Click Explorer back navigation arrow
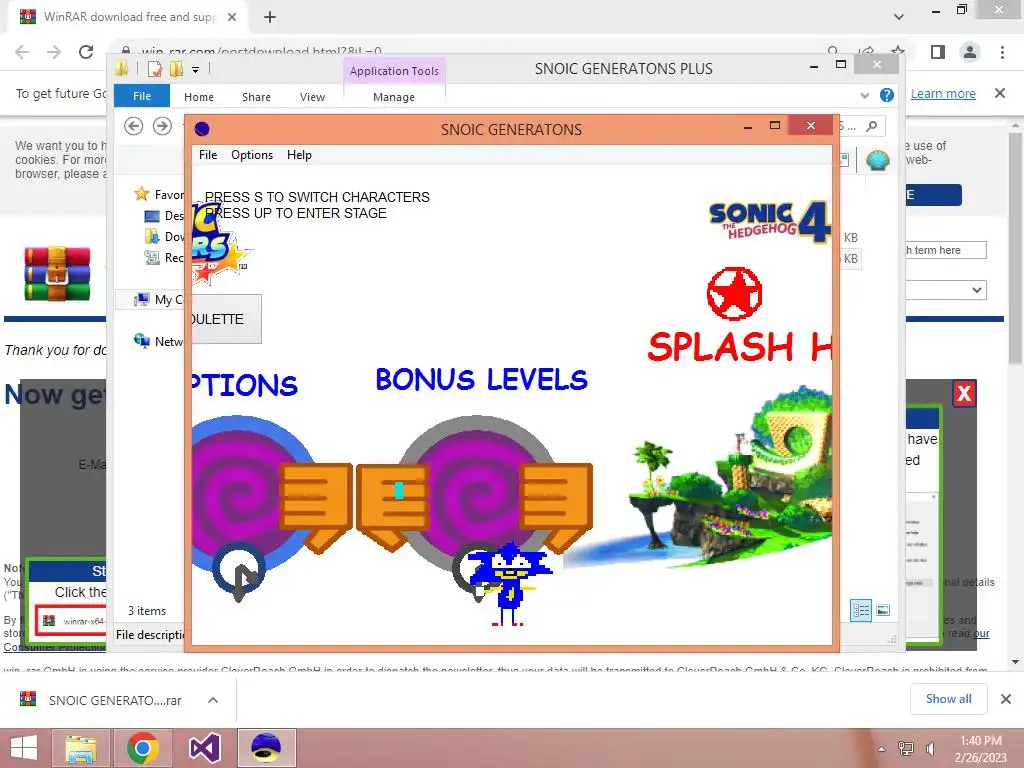The image size is (1024, 768). (133, 125)
